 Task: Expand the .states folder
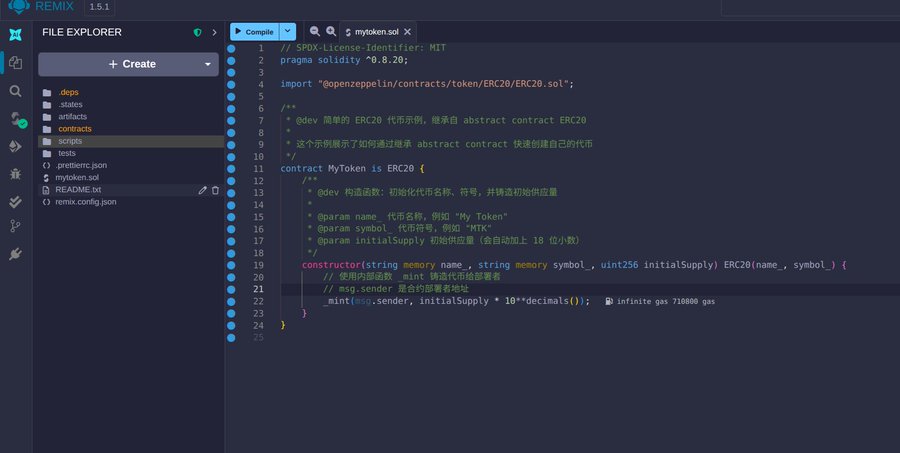pyautogui.click(x=70, y=104)
